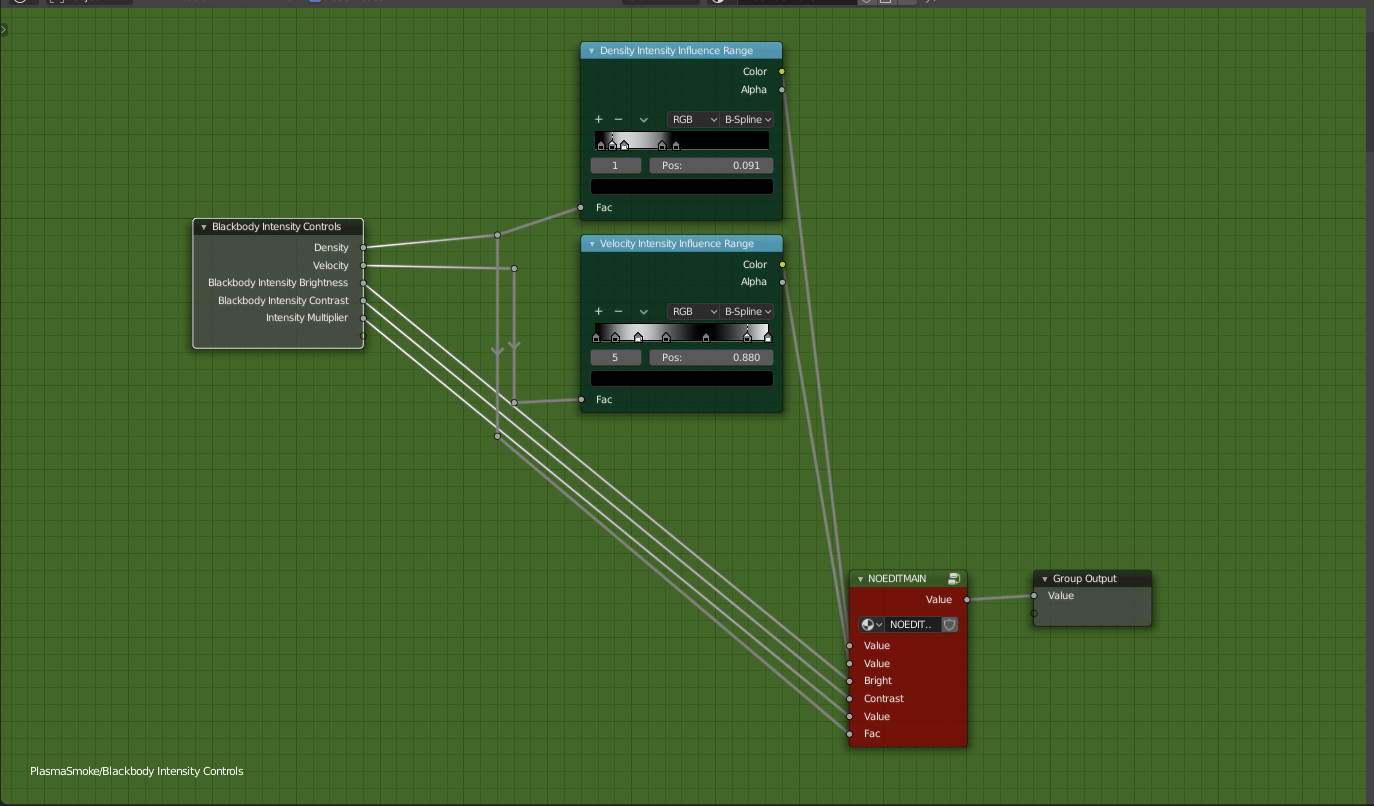Click the Pos value field on the Density ramp

click(711, 165)
